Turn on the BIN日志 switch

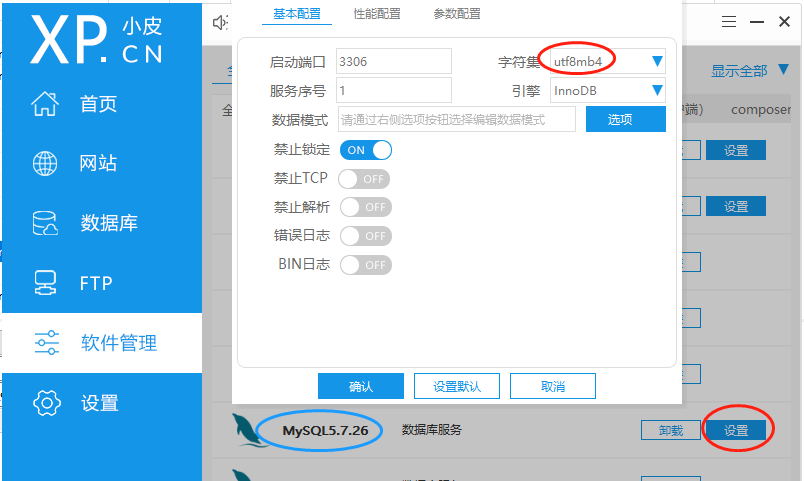(x=366, y=265)
